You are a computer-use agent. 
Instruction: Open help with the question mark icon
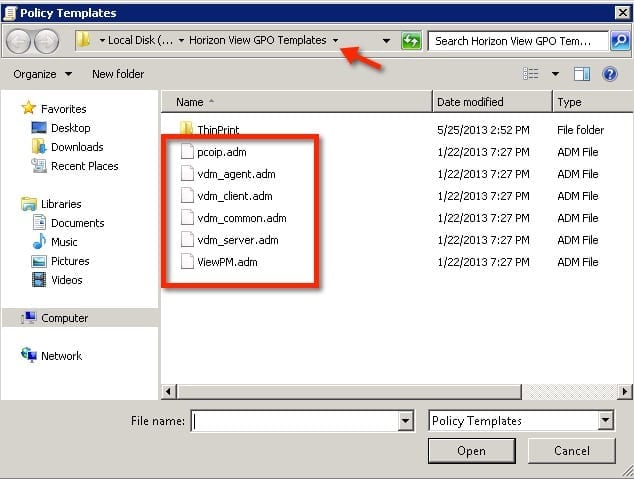tap(610, 74)
